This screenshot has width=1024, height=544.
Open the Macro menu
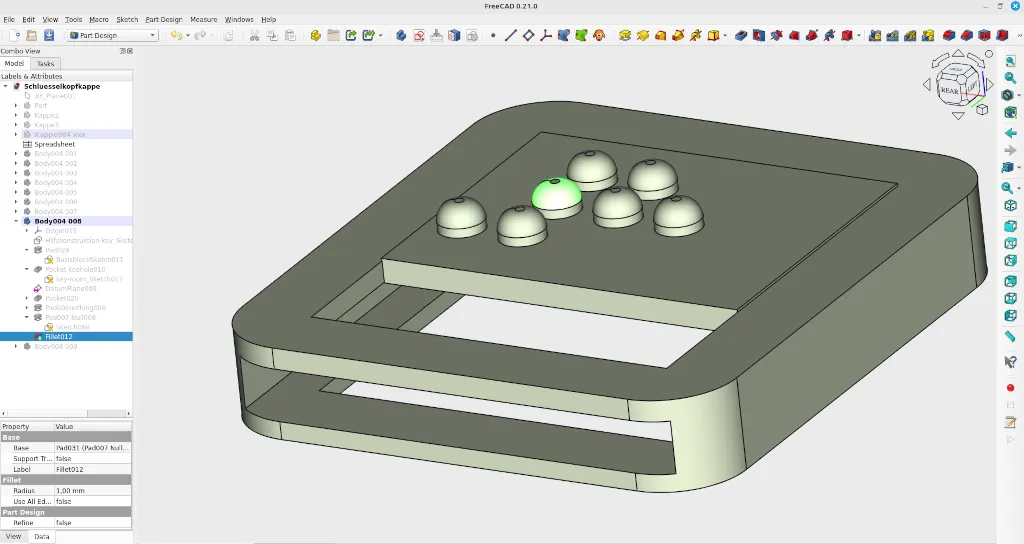coord(99,20)
